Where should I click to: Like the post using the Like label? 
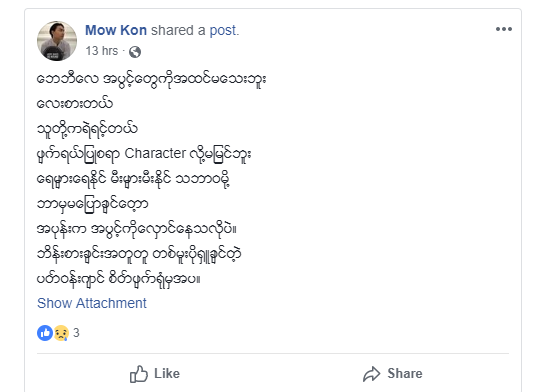(x=167, y=374)
